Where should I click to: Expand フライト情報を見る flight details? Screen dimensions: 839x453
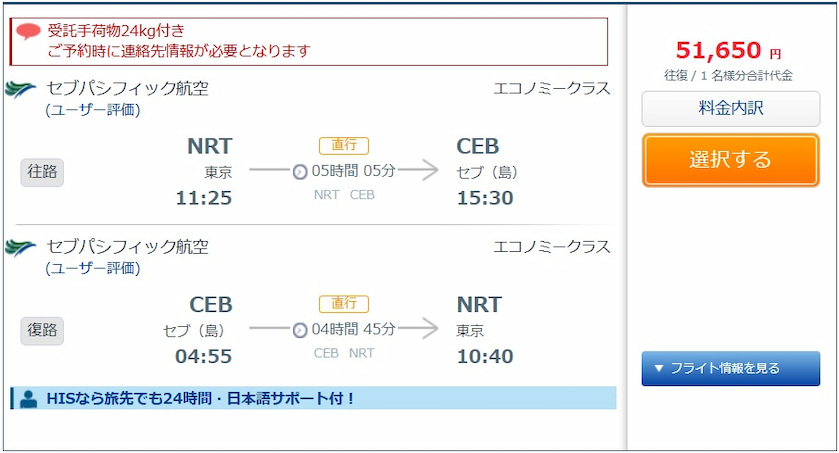coord(730,368)
